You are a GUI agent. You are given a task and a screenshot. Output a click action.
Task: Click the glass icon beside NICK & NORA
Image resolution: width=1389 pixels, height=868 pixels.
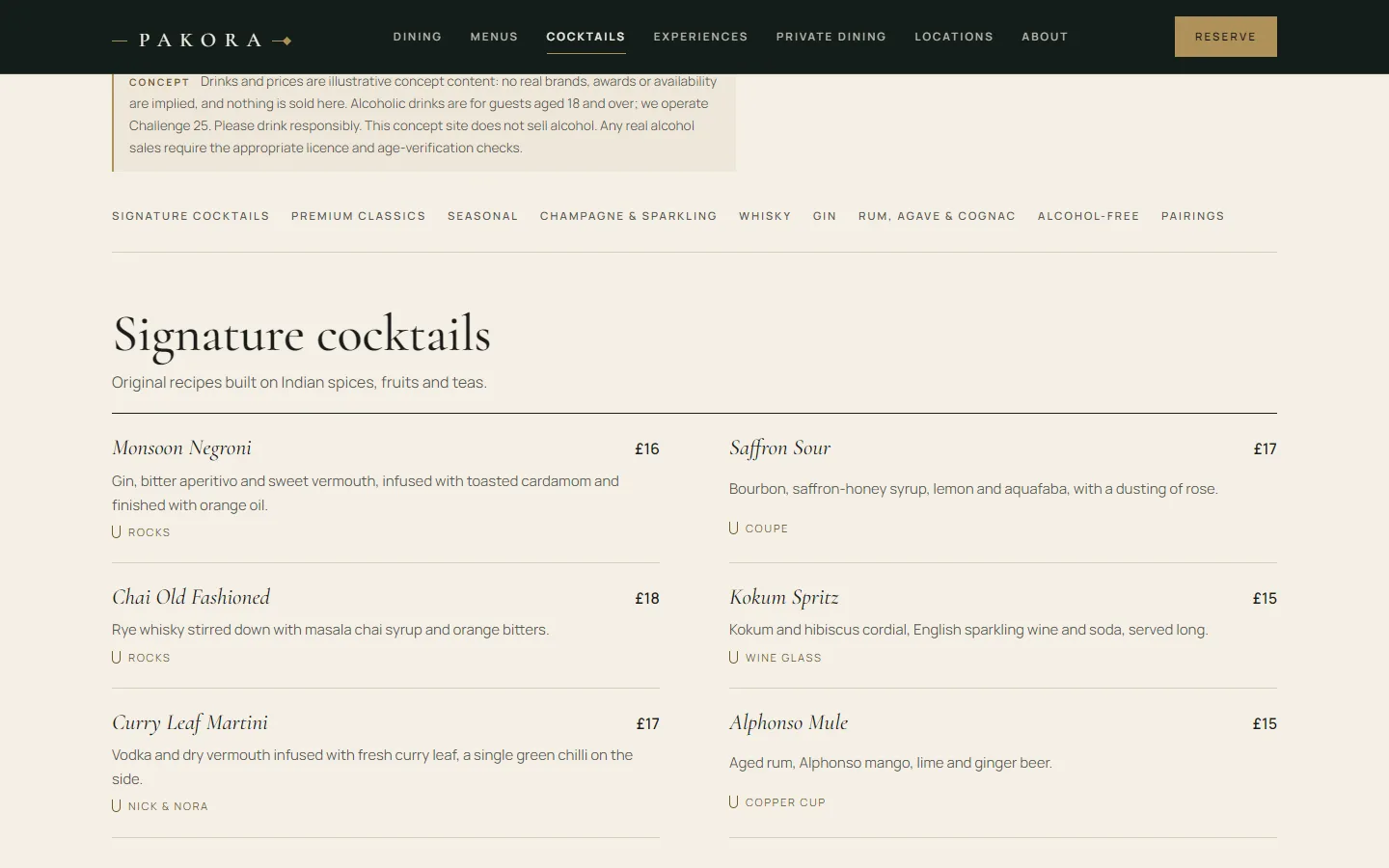tap(117, 805)
